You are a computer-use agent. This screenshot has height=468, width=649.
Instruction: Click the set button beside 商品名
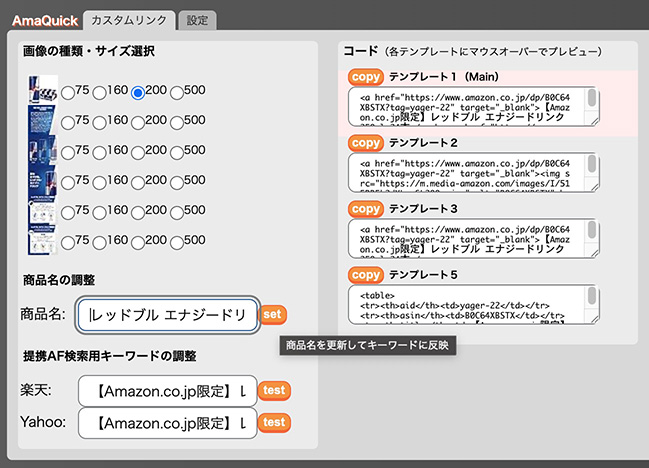(272, 315)
